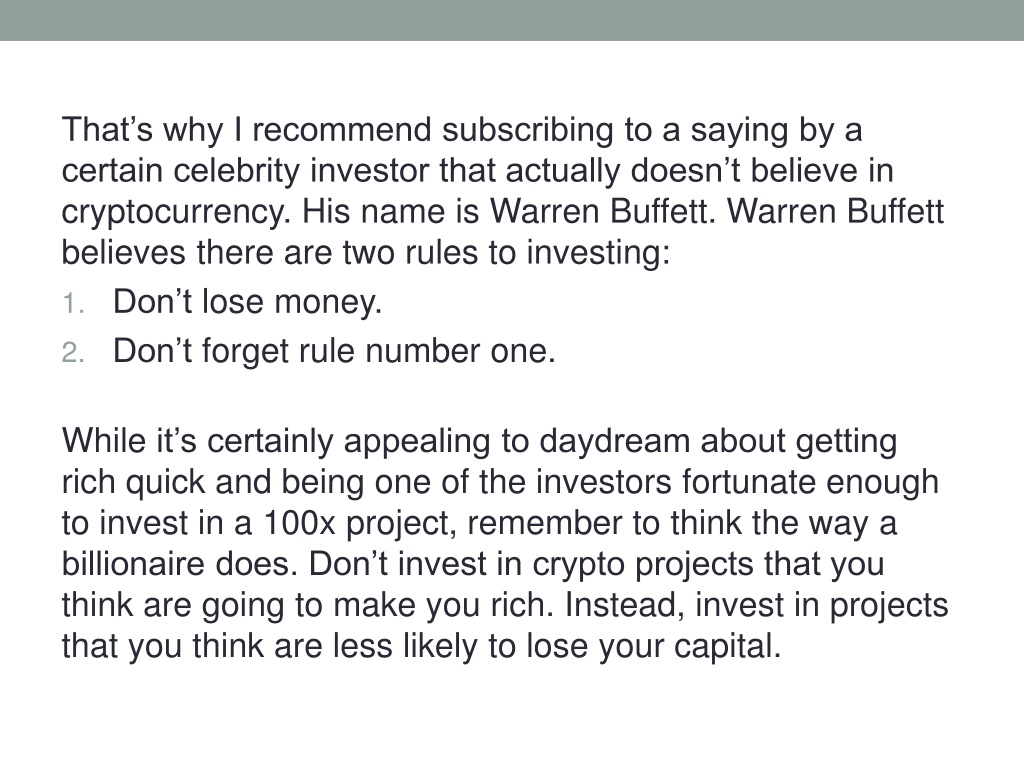1024x768 pixels.
Task: Click the words "lose your capital." at end
Action: pos(654,647)
